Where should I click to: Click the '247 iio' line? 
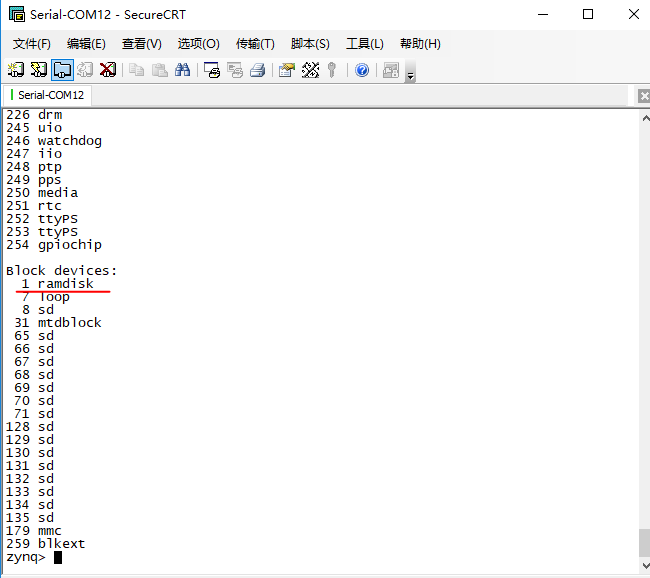tap(34, 154)
